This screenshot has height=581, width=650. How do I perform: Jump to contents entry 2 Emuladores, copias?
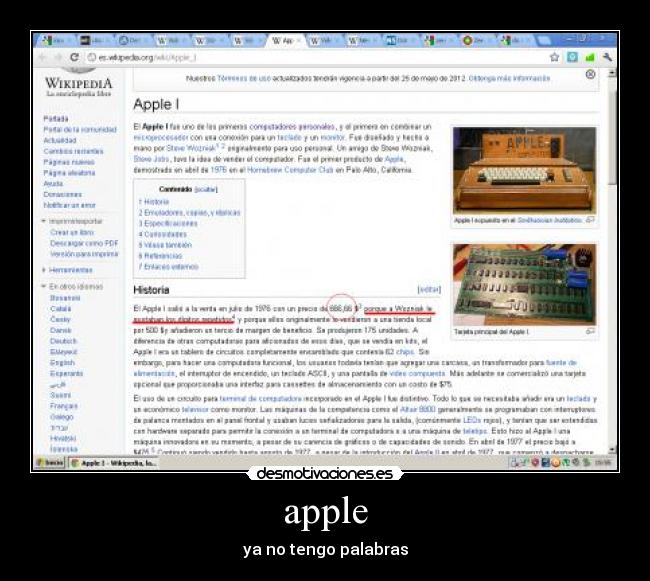tap(189, 213)
